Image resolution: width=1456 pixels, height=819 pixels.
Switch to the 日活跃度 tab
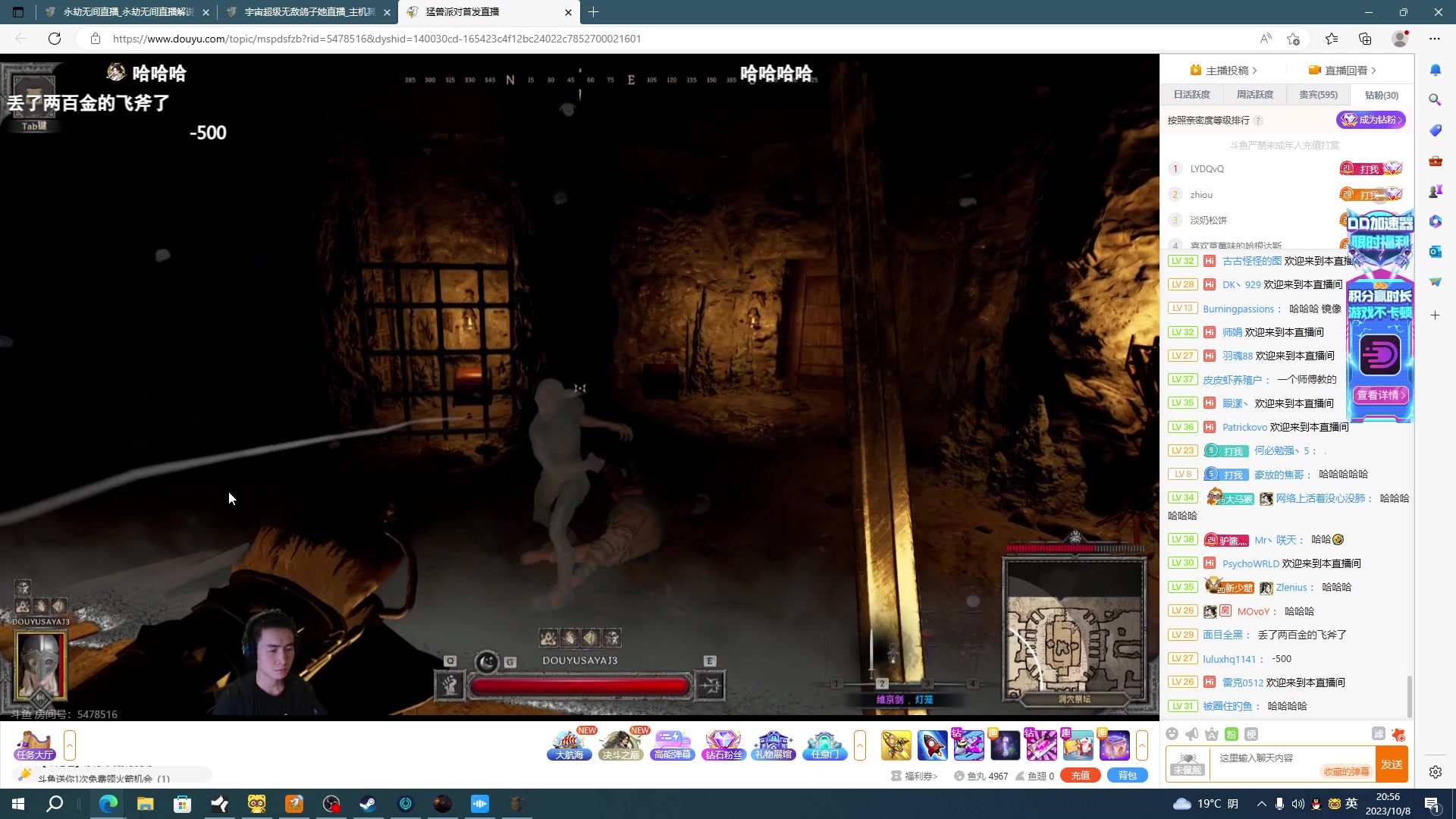(x=1192, y=95)
